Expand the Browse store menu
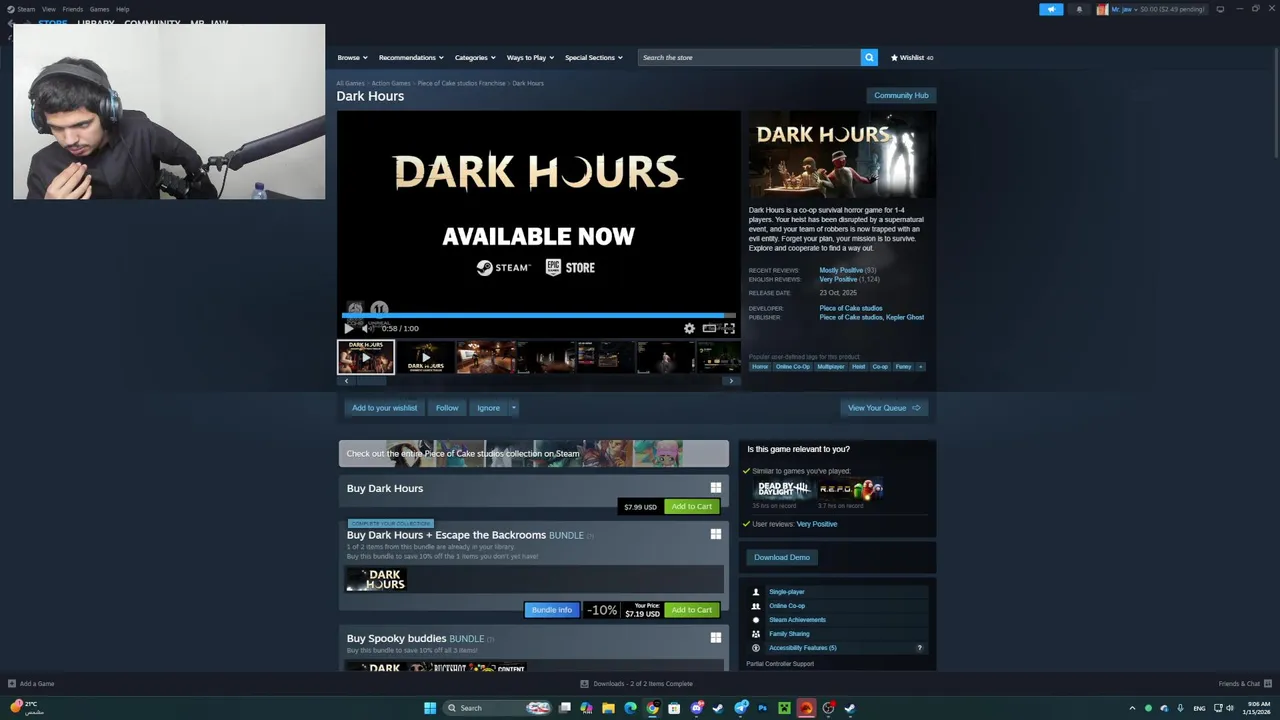The height and width of the screenshot is (720, 1280). [x=352, y=57]
